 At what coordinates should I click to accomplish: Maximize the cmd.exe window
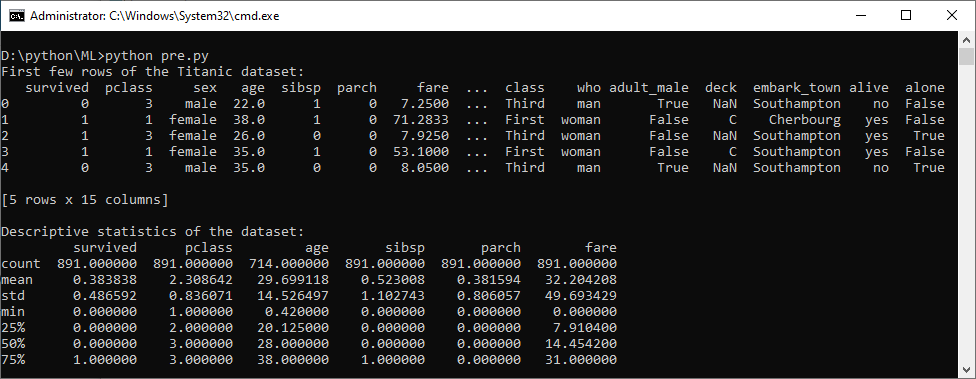click(x=906, y=16)
